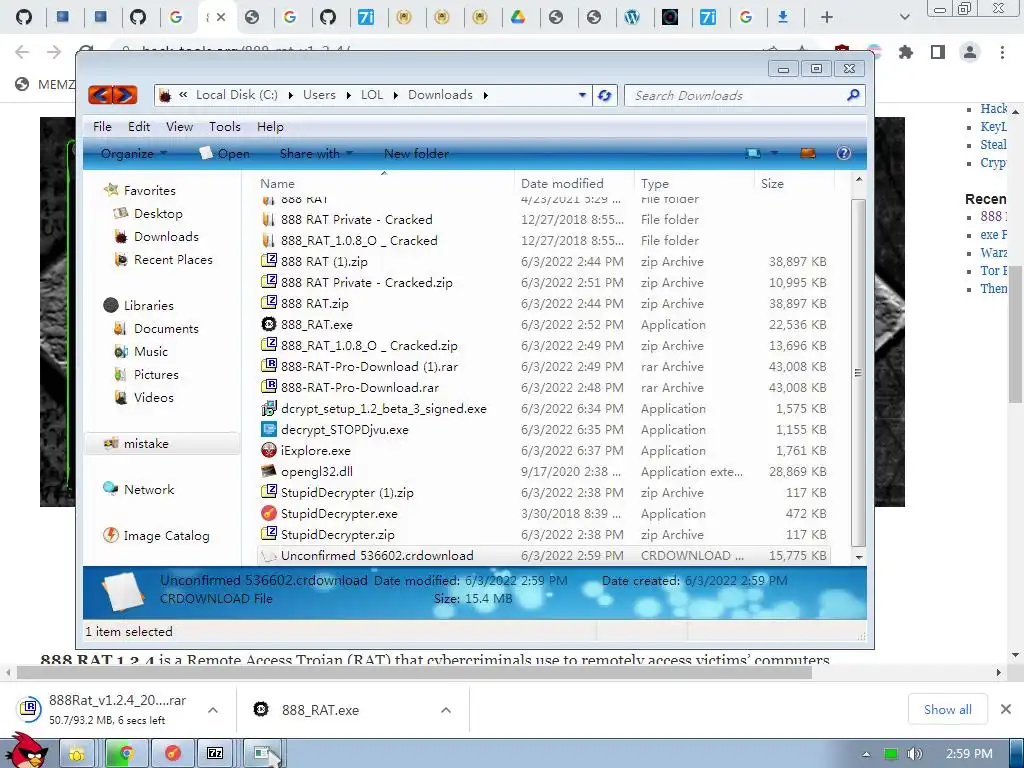
Task: Select opengl32.dll file icon
Action: click(268, 471)
